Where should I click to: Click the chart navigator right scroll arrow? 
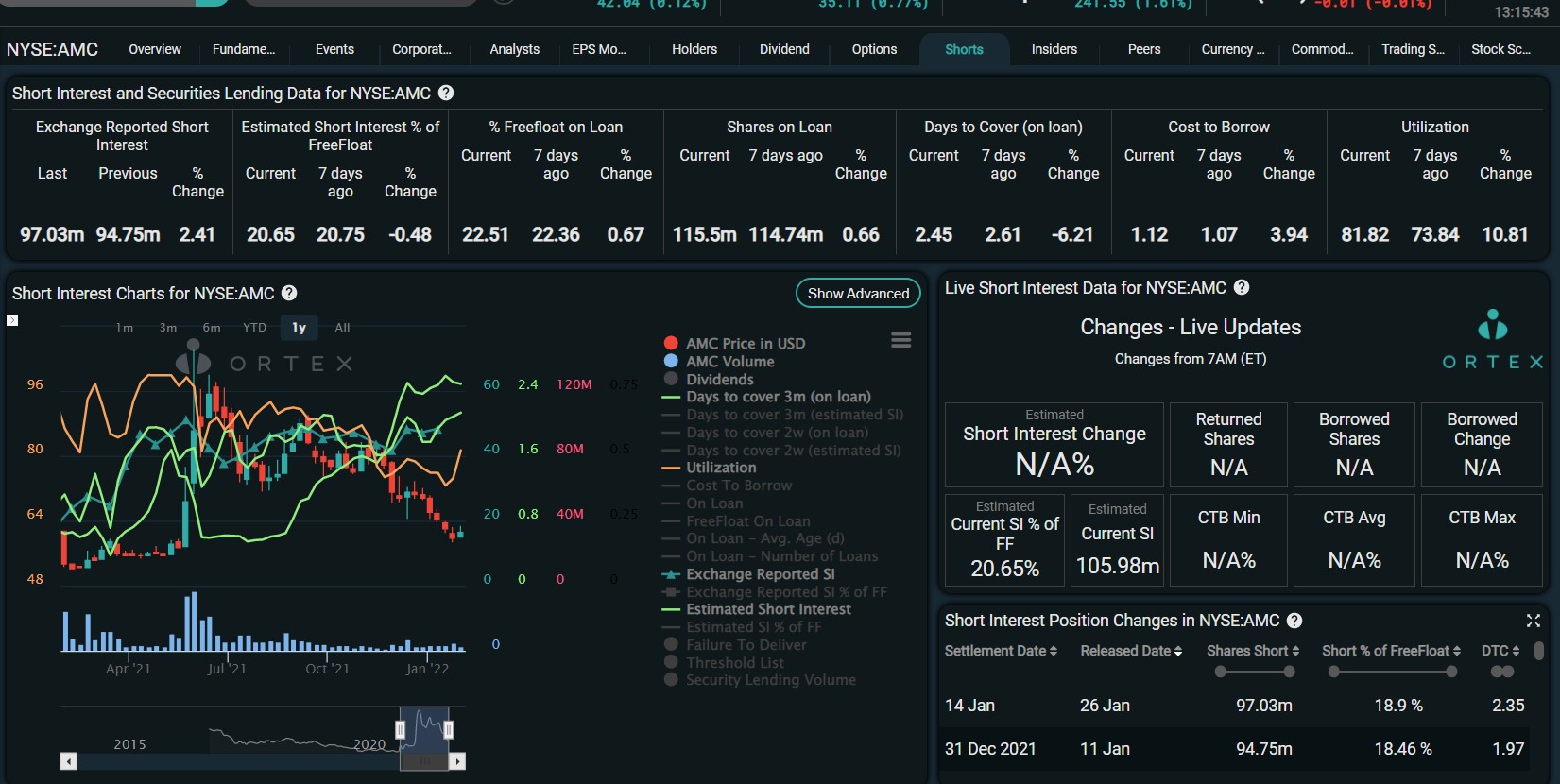(457, 761)
